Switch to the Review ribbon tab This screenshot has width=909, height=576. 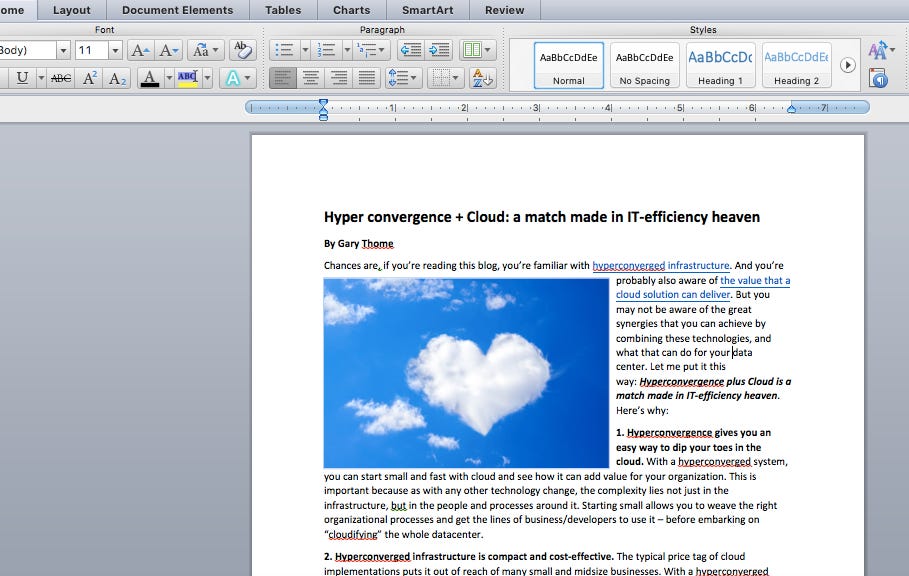point(505,10)
